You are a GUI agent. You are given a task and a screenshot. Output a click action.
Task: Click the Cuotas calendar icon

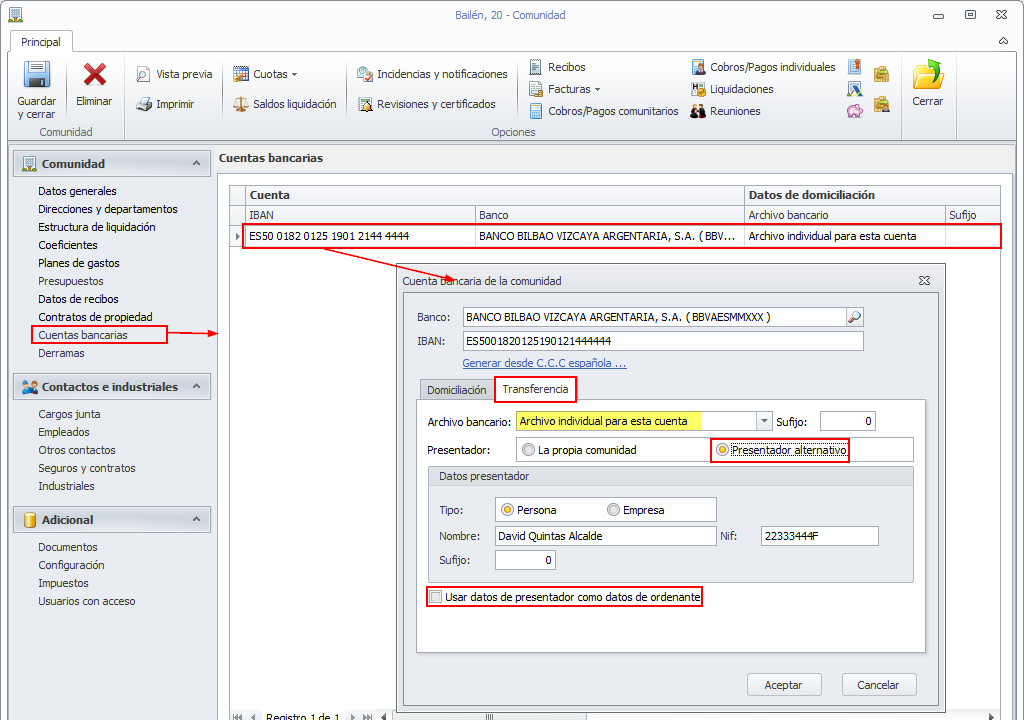(241, 74)
